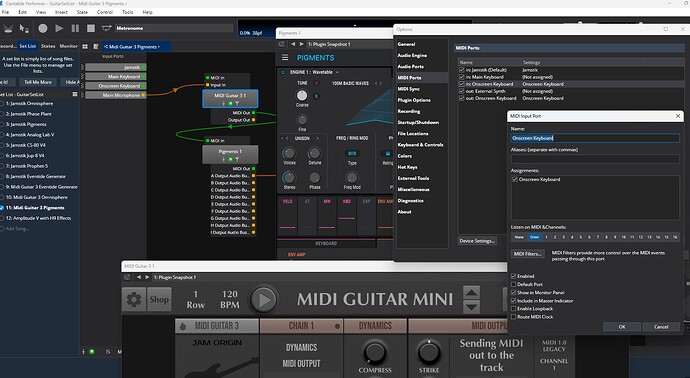Pause the main transport
Image resolution: width=690 pixels, height=378 pixels.
pyautogui.click(x=75, y=28)
